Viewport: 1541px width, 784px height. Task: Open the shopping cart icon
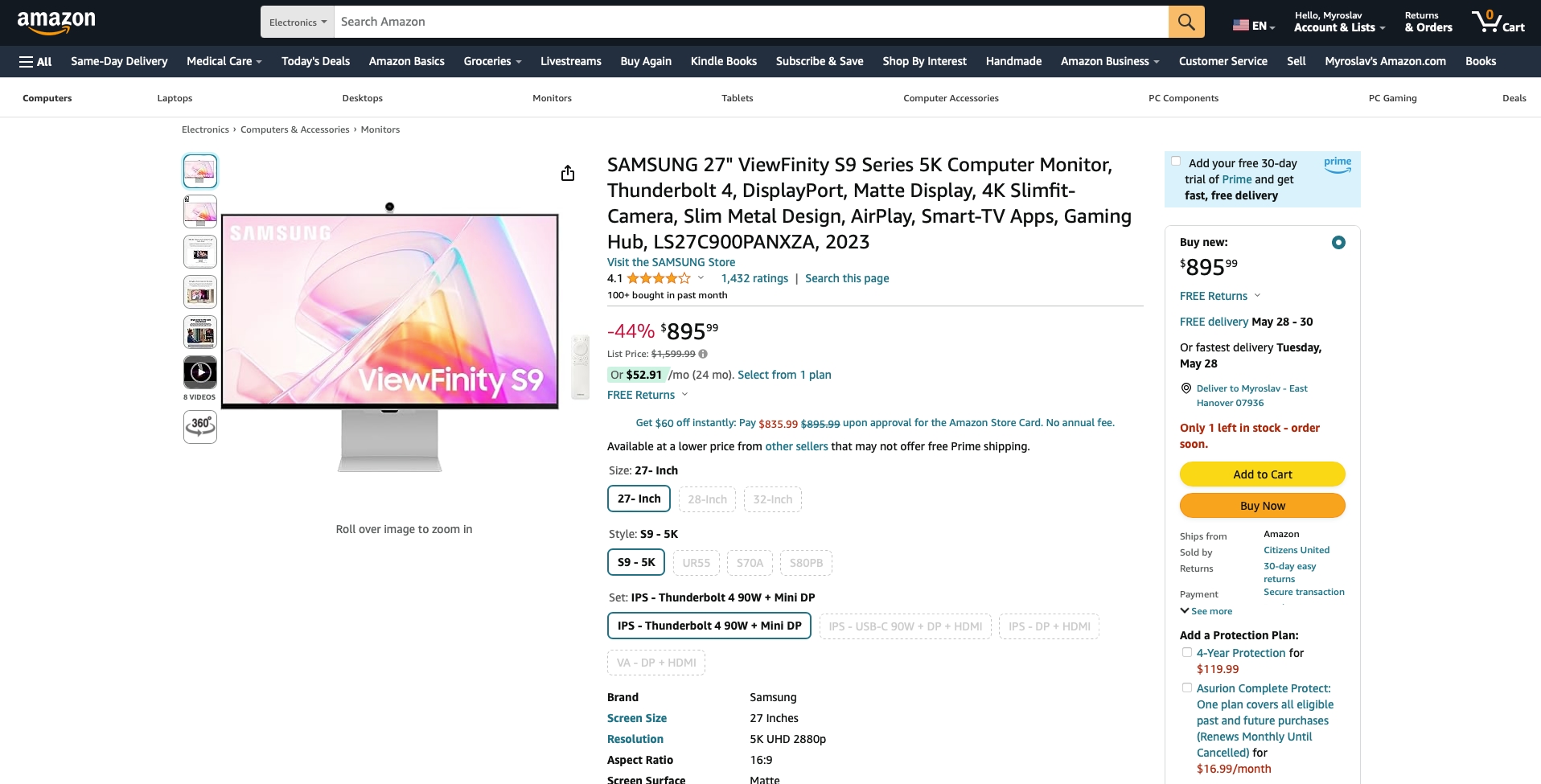[1498, 22]
